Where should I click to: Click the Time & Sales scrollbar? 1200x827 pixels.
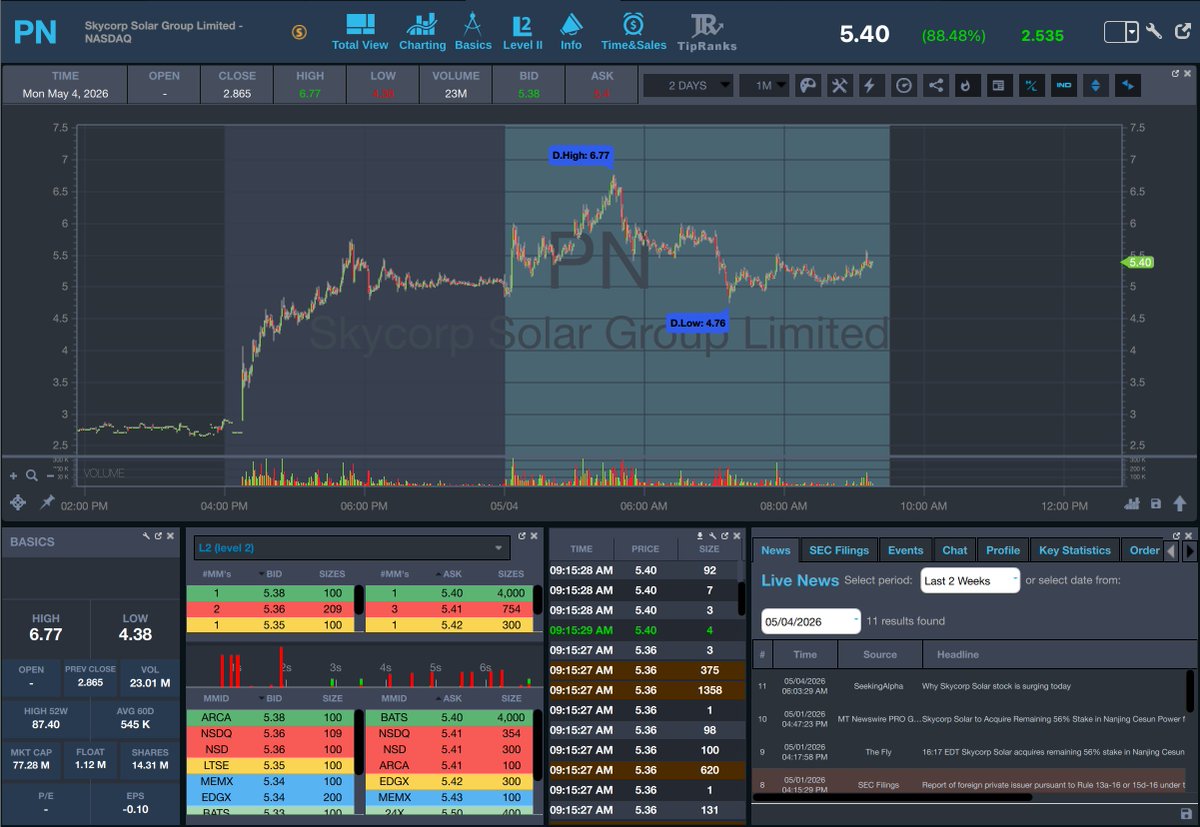pyautogui.click(x=741, y=599)
